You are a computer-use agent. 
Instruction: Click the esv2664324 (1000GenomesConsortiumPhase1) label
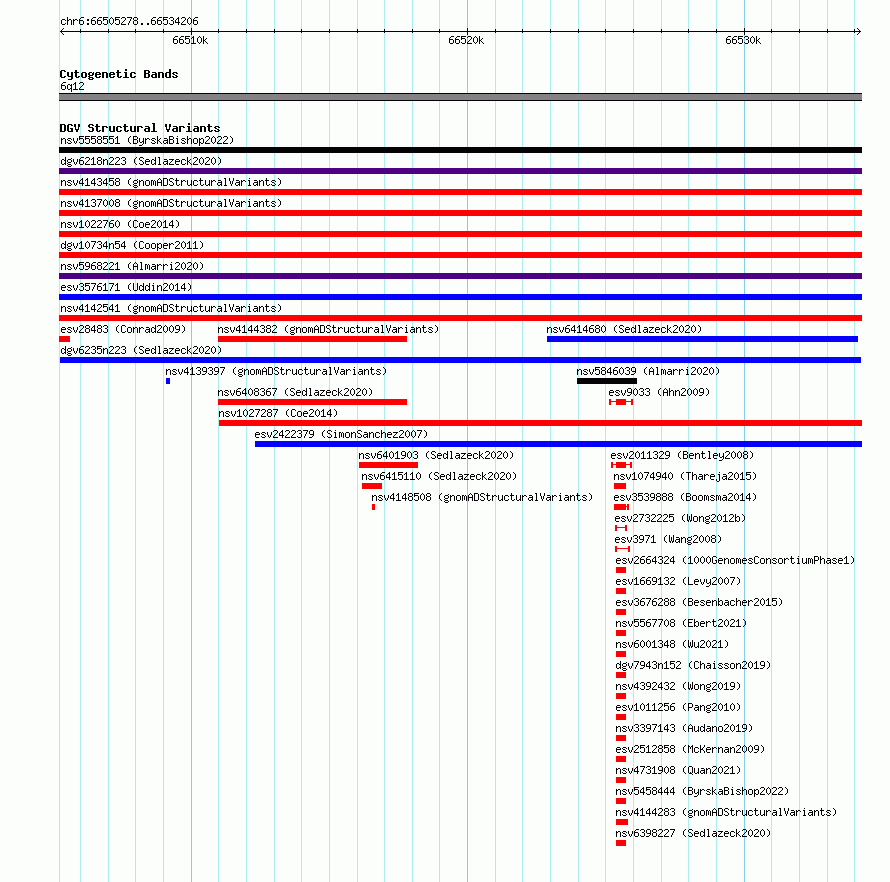click(x=735, y=560)
